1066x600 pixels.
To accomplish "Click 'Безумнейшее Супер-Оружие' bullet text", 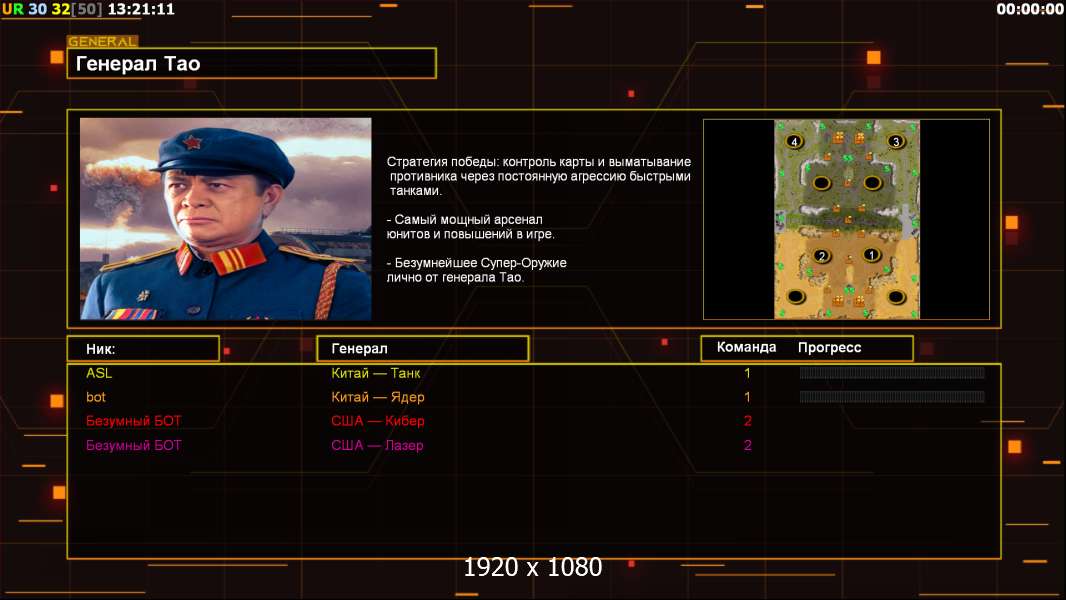I will (x=477, y=270).
